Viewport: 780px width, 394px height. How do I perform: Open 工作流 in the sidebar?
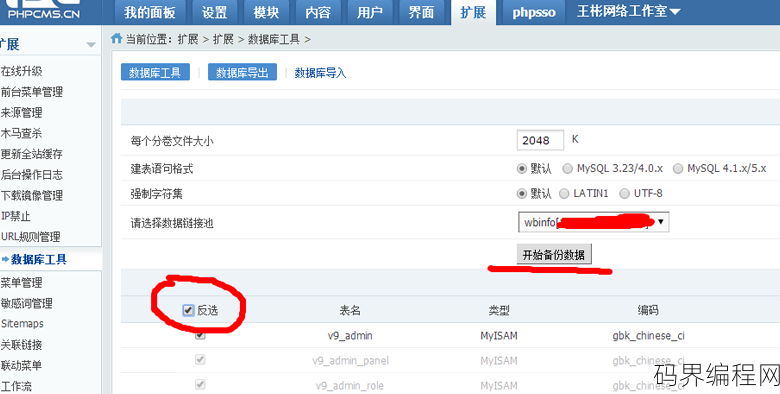point(16,386)
